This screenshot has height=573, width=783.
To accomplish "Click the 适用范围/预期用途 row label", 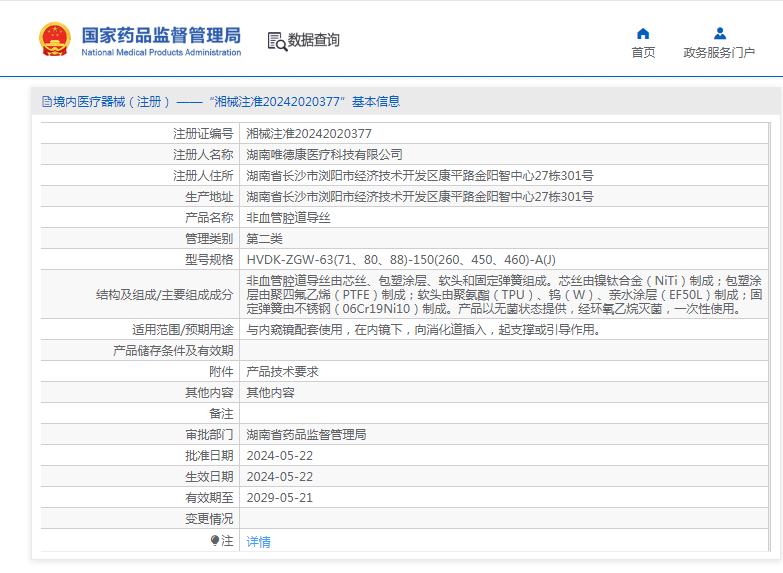I will tap(183, 330).
